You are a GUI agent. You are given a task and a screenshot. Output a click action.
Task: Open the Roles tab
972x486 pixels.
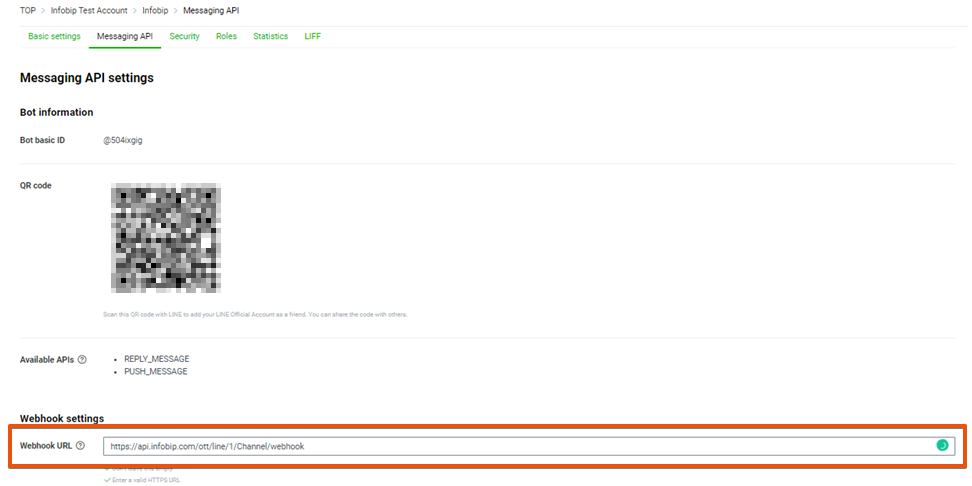coord(226,37)
